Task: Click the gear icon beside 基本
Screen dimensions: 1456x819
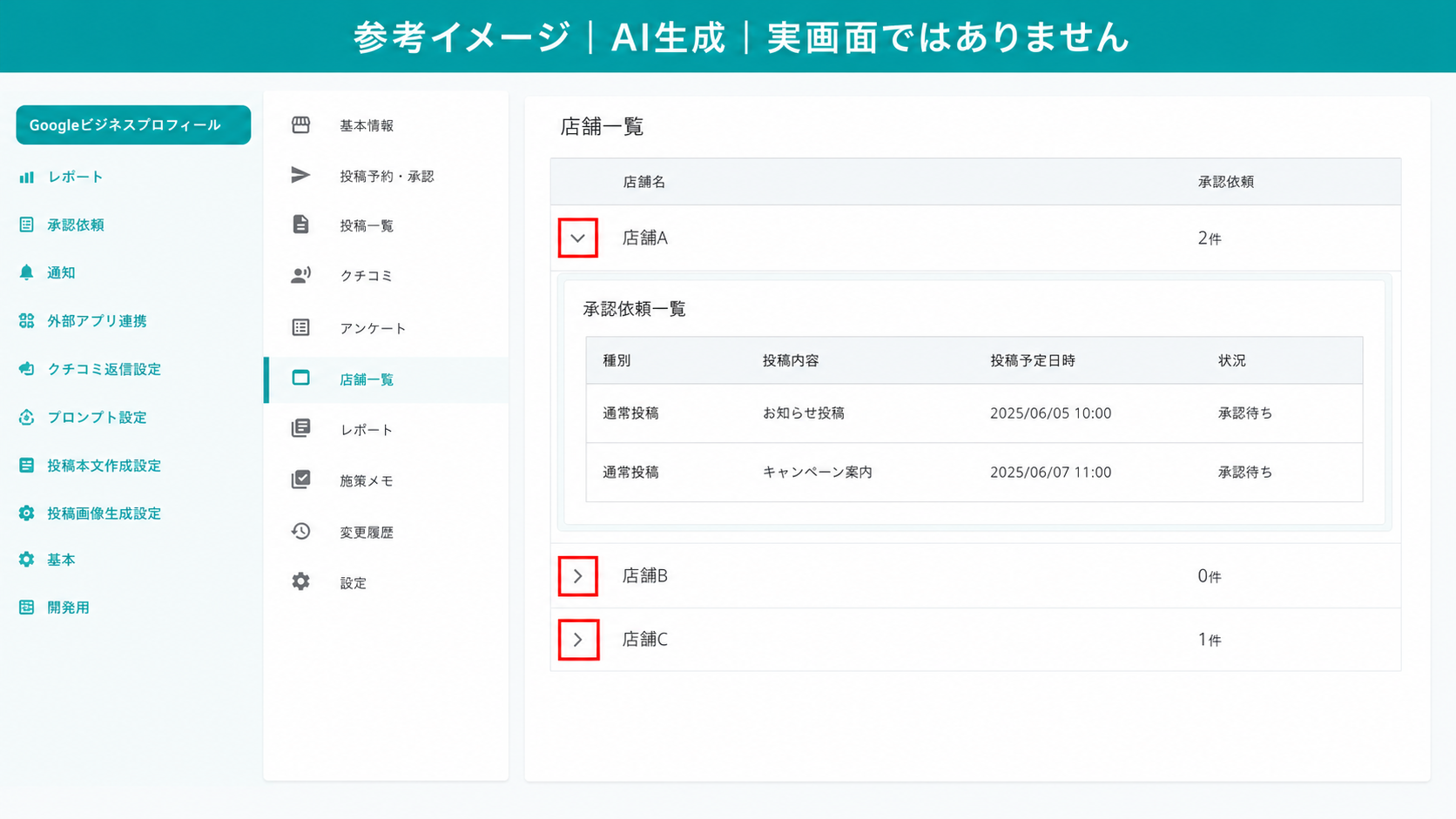Action: 27,559
